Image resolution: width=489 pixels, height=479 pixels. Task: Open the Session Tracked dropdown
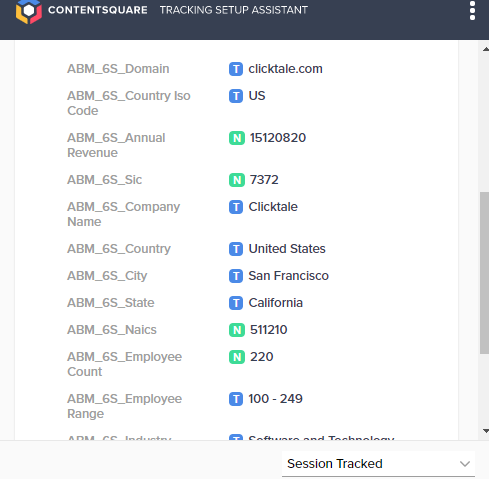[x=378, y=464]
